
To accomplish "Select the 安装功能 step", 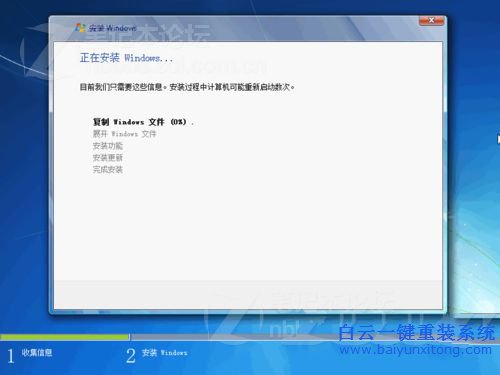I will pos(108,146).
